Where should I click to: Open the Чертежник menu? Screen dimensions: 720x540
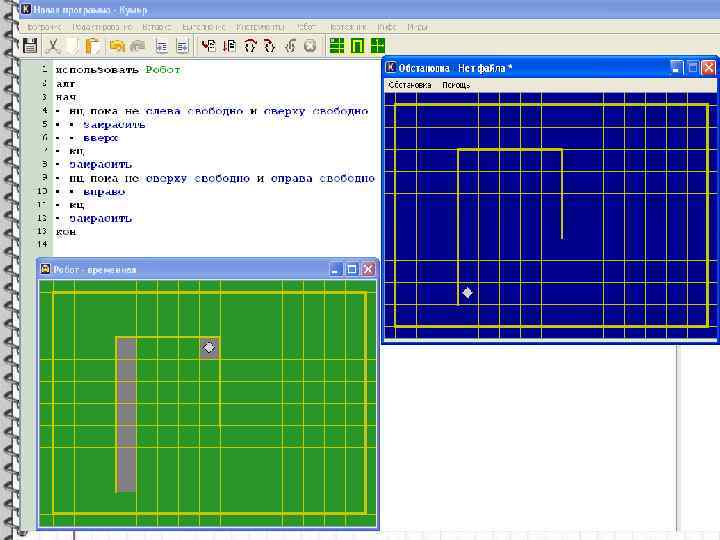pyautogui.click(x=348, y=27)
